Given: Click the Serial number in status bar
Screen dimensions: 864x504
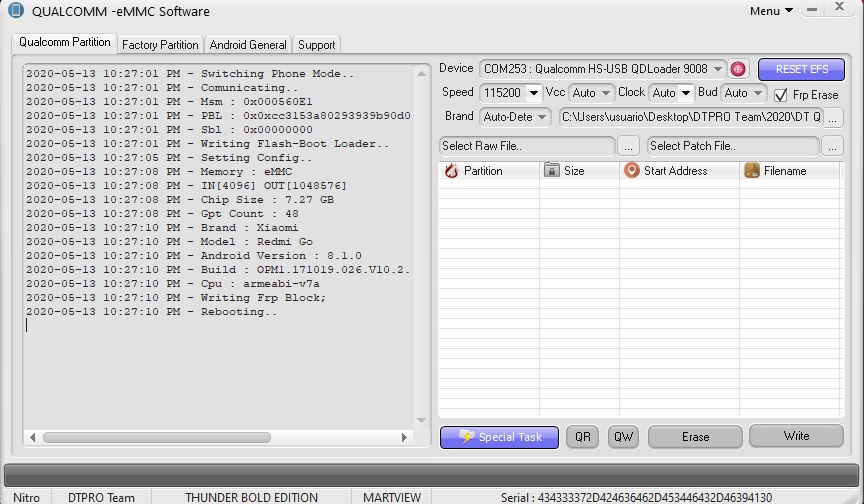Looking at the screenshot, I should 636,497.
